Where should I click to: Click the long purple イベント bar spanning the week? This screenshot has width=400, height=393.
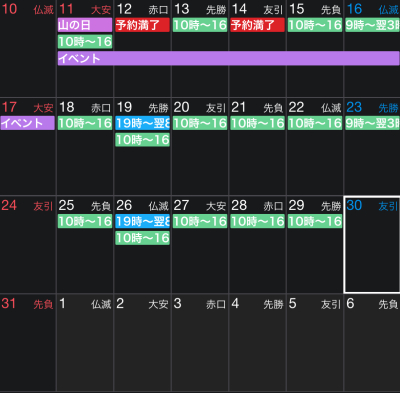228,58
